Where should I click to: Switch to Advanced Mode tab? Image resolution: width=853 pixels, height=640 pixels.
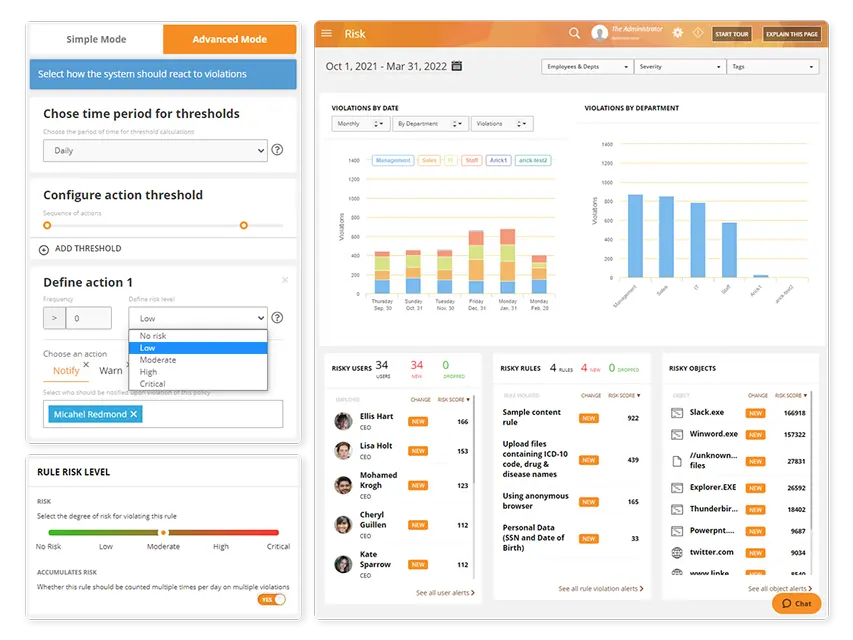click(x=230, y=39)
